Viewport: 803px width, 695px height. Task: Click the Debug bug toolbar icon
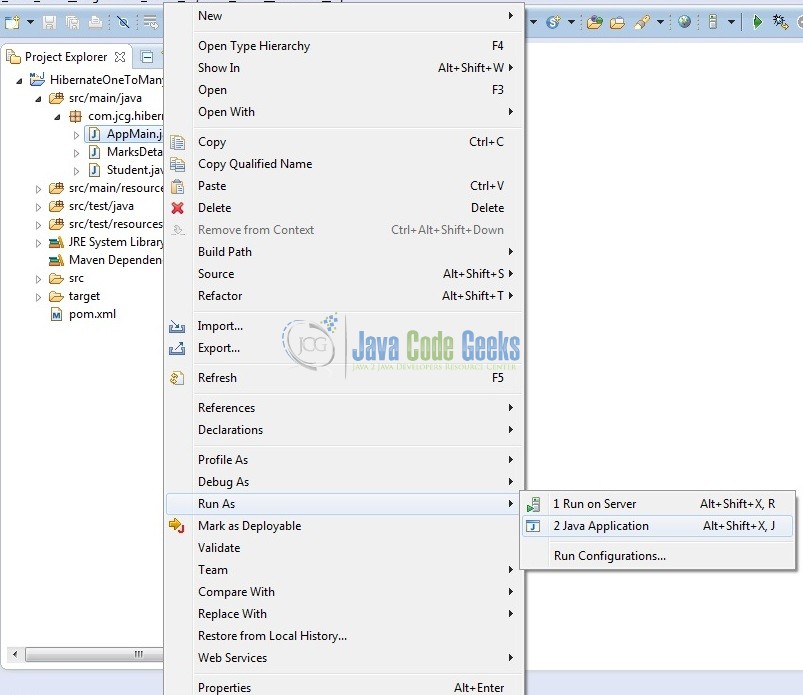(780, 22)
